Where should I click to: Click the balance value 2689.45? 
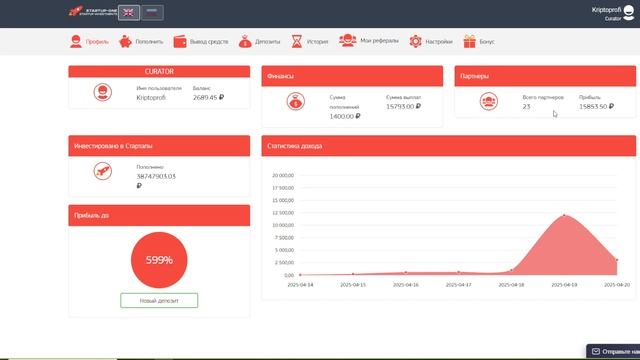208,98
